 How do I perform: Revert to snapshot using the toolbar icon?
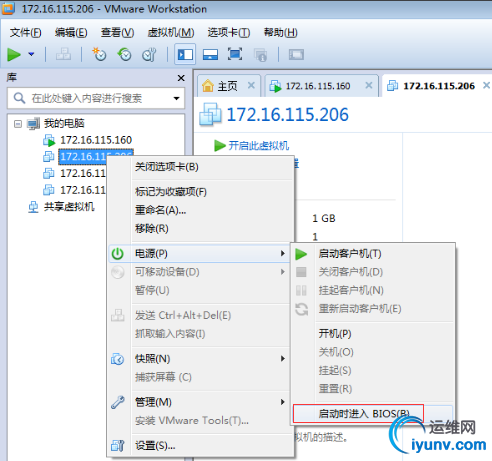pyautogui.click(x=124, y=54)
